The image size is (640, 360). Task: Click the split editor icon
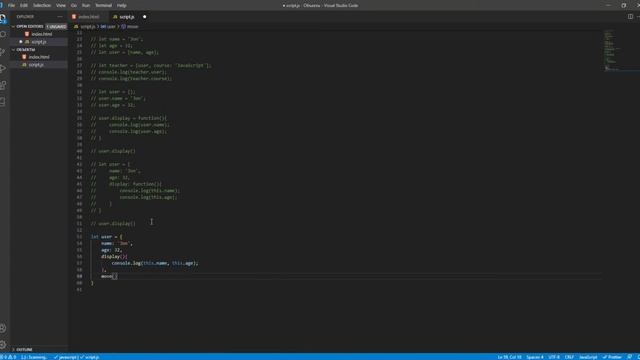coord(630,17)
